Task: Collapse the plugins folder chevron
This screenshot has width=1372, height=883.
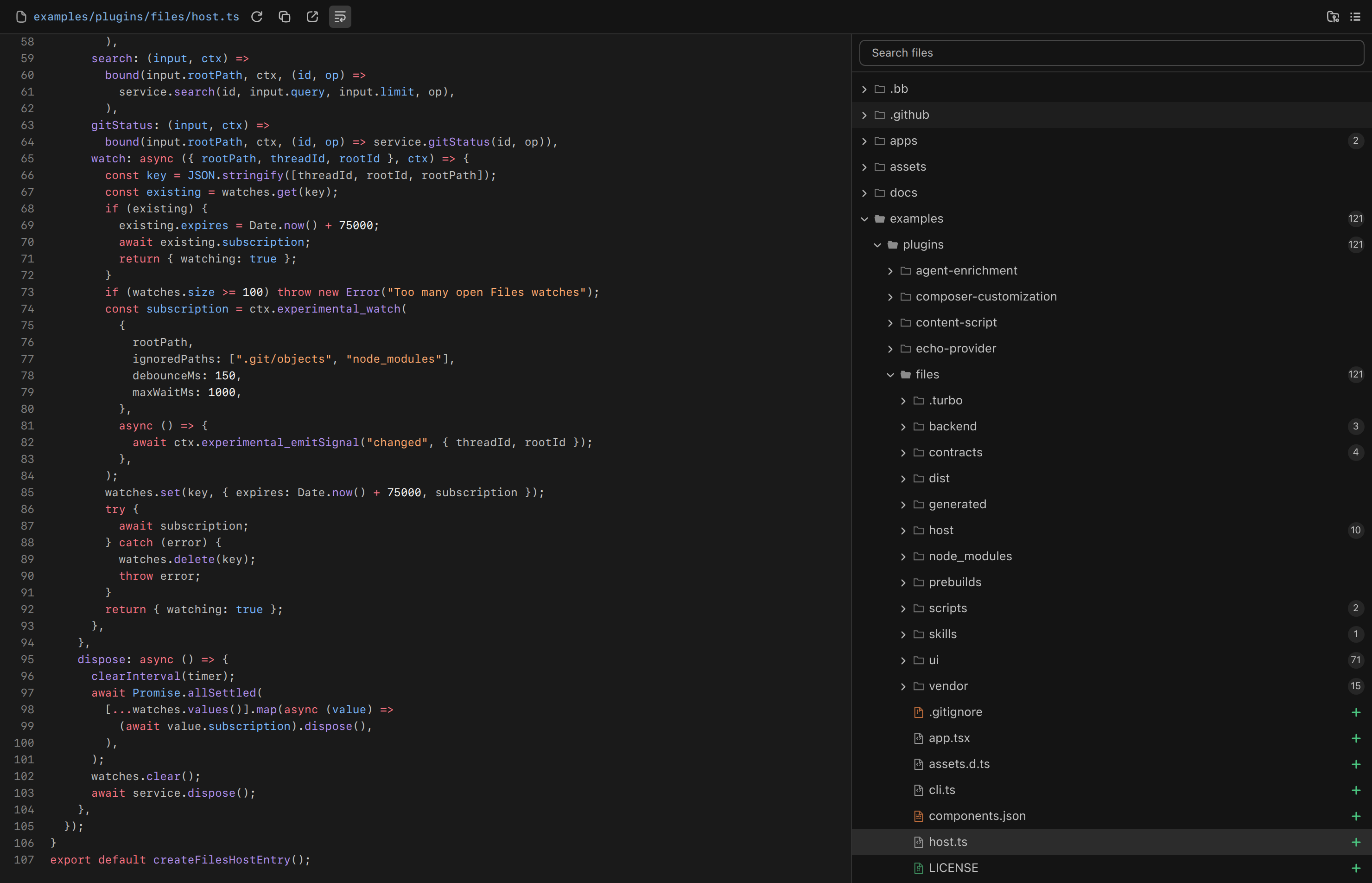Action: coord(877,245)
